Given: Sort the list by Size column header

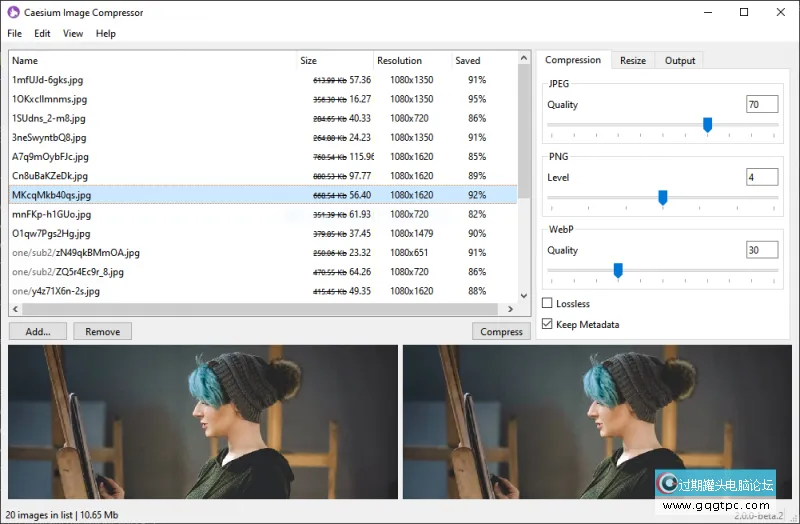Looking at the screenshot, I should point(334,60).
